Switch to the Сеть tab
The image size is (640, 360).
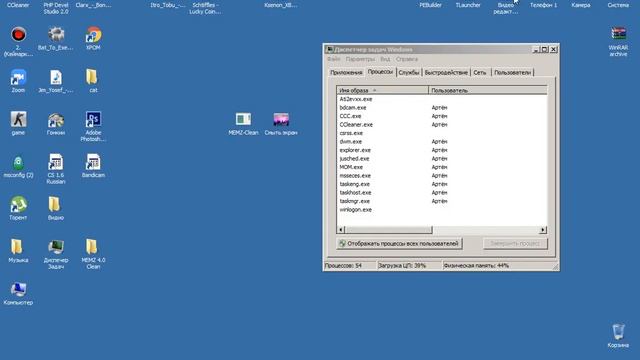[x=480, y=72]
